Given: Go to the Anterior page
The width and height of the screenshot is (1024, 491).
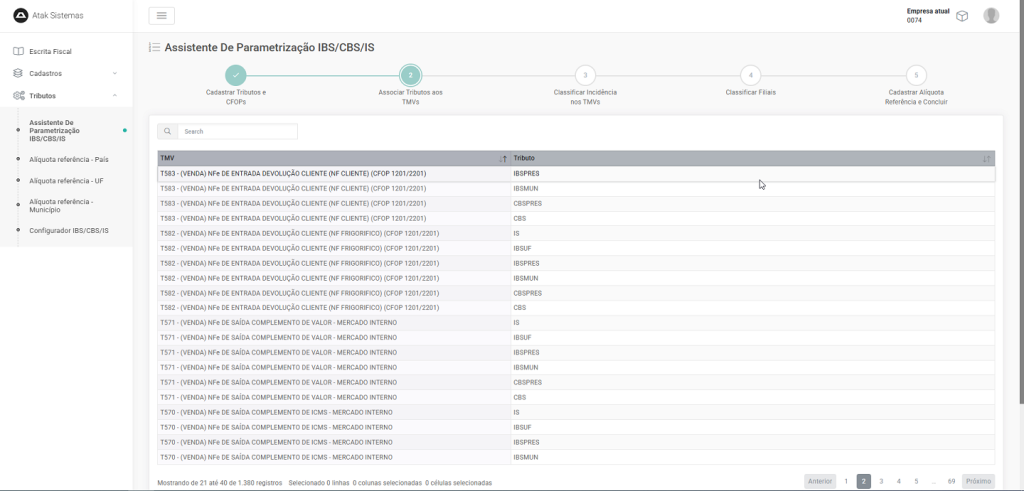Looking at the screenshot, I should pyautogui.click(x=820, y=481).
